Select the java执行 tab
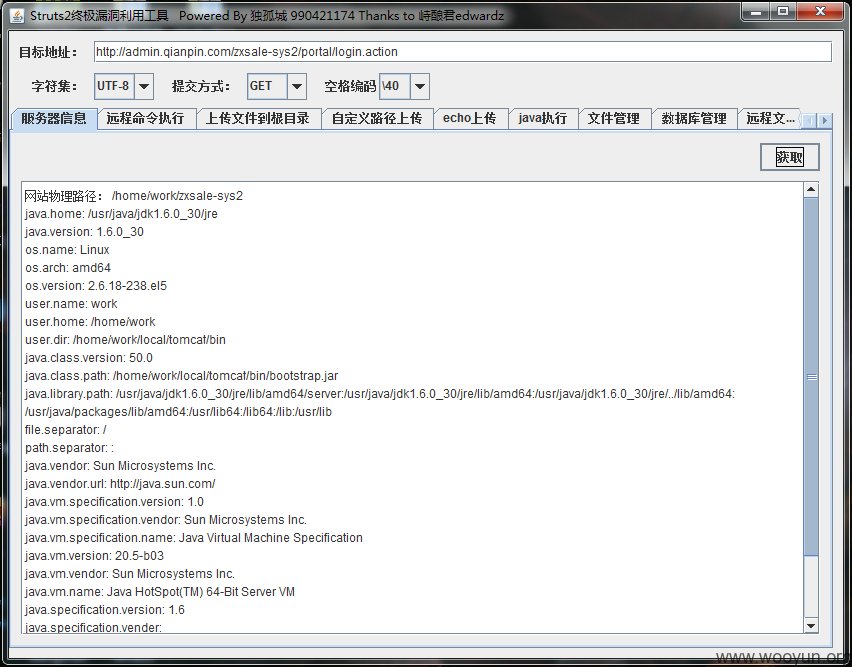Screen dimensions: 852x667 (x=543, y=118)
